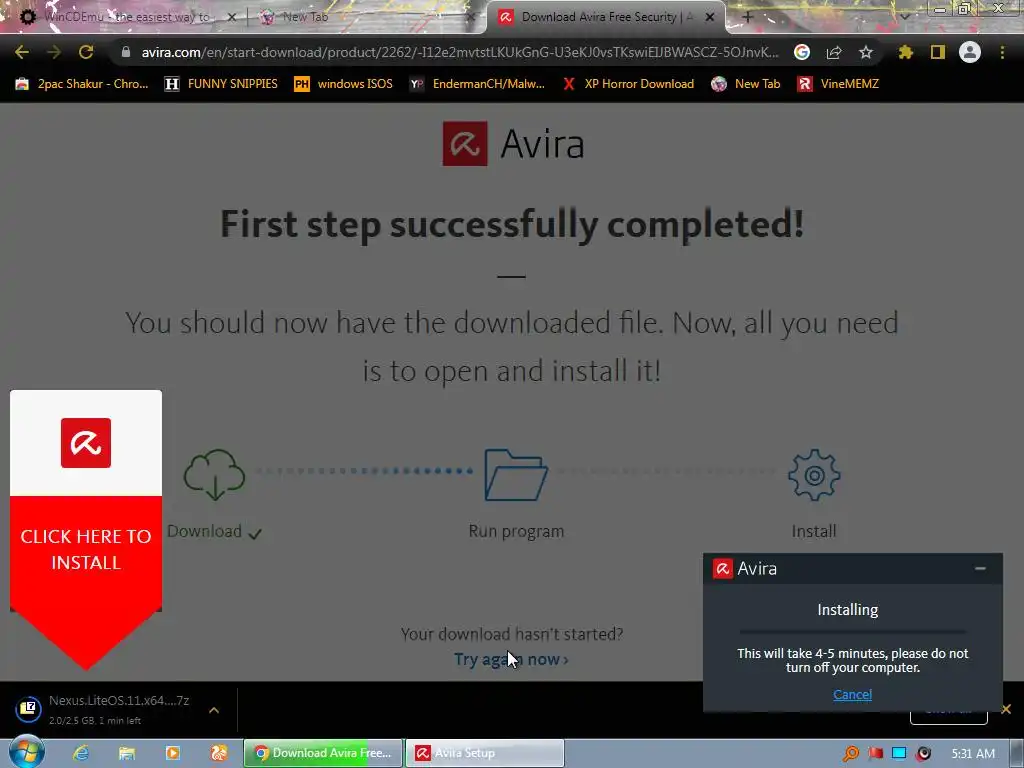Close the Download Avira Free Security tab
This screenshot has height=768, width=1024.
710,17
